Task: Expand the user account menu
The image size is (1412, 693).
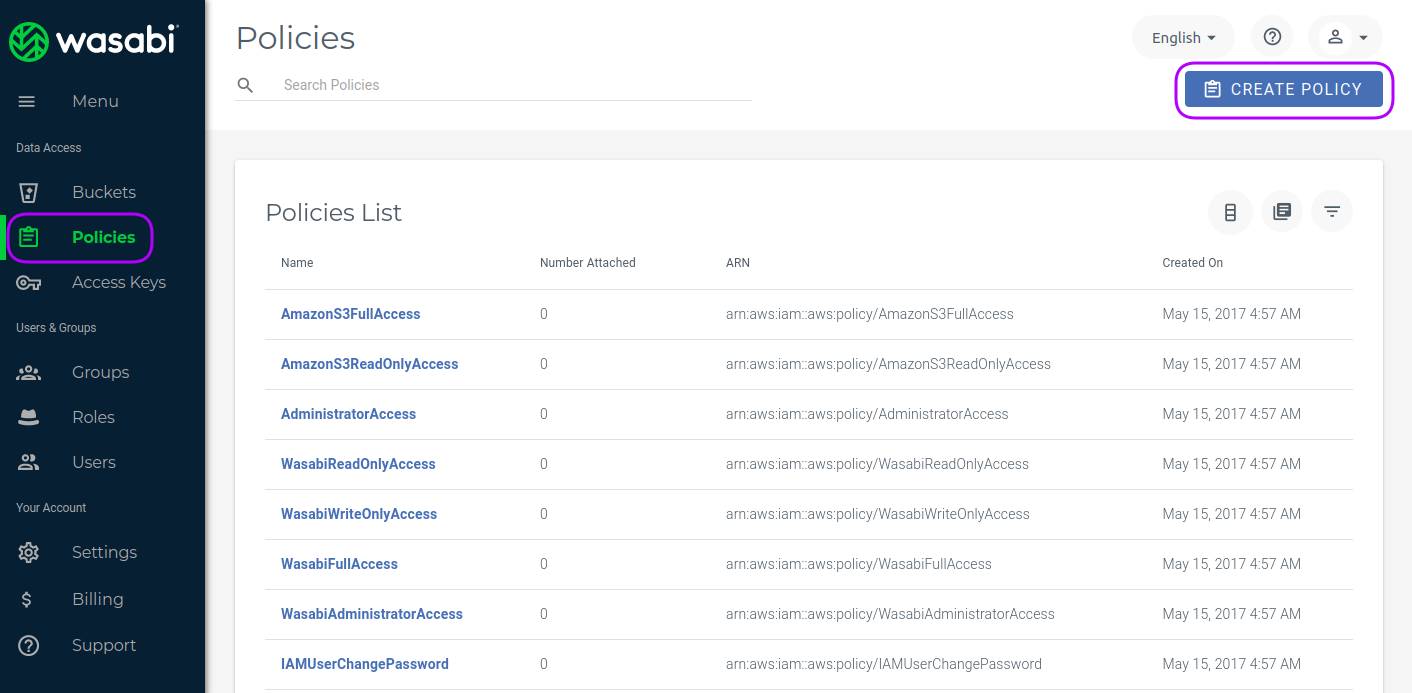Action: coord(1345,37)
